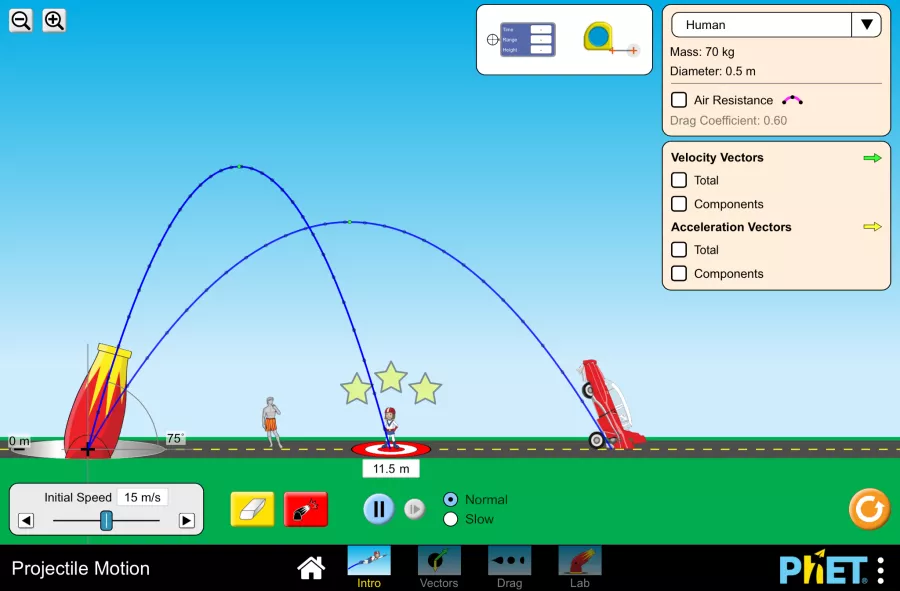Switch to the Lab screen tab
Screen dimensions: 900x591
[x=580, y=566]
